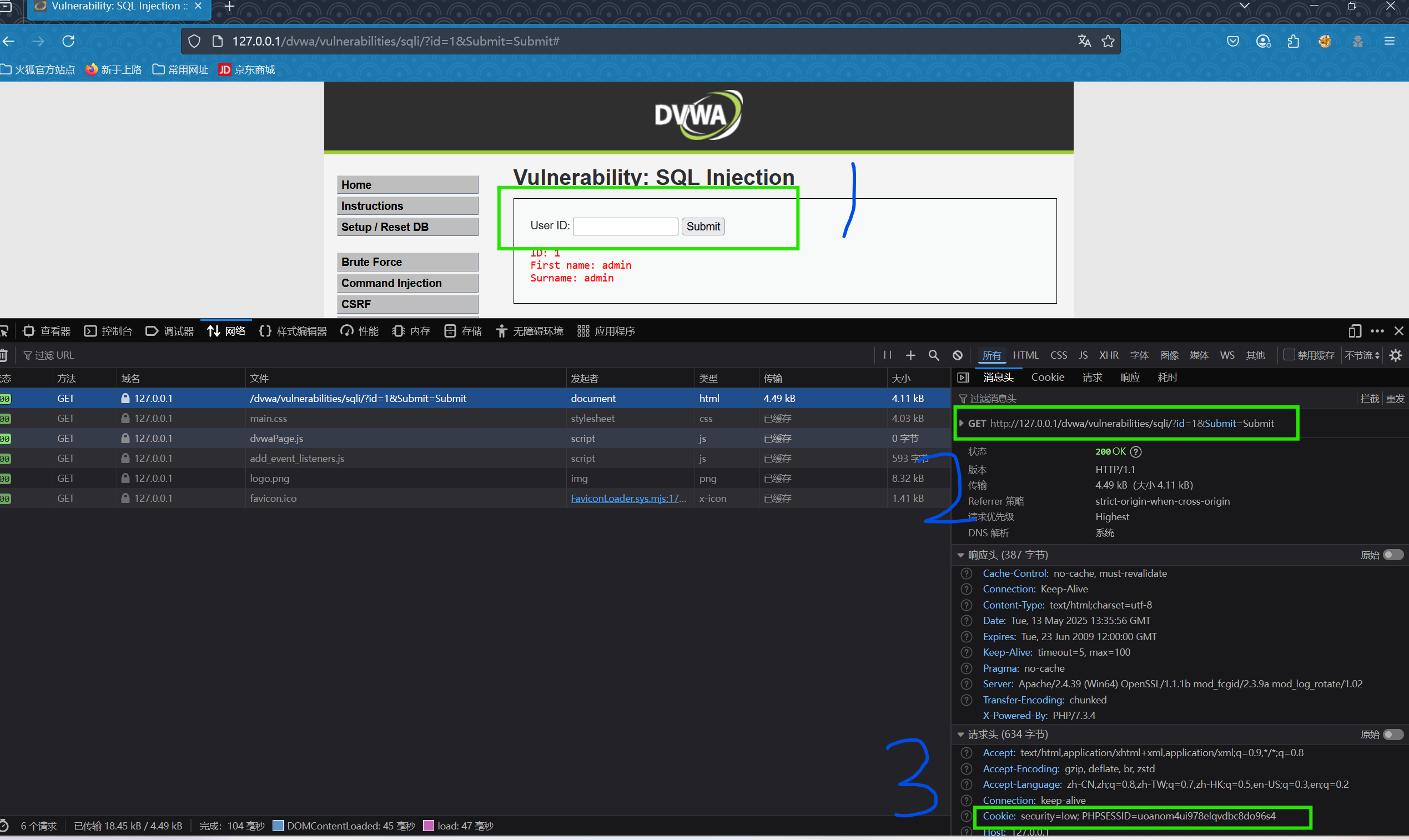Click the page reload icon
This screenshot has width=1409, height=840.
[68, 41]
